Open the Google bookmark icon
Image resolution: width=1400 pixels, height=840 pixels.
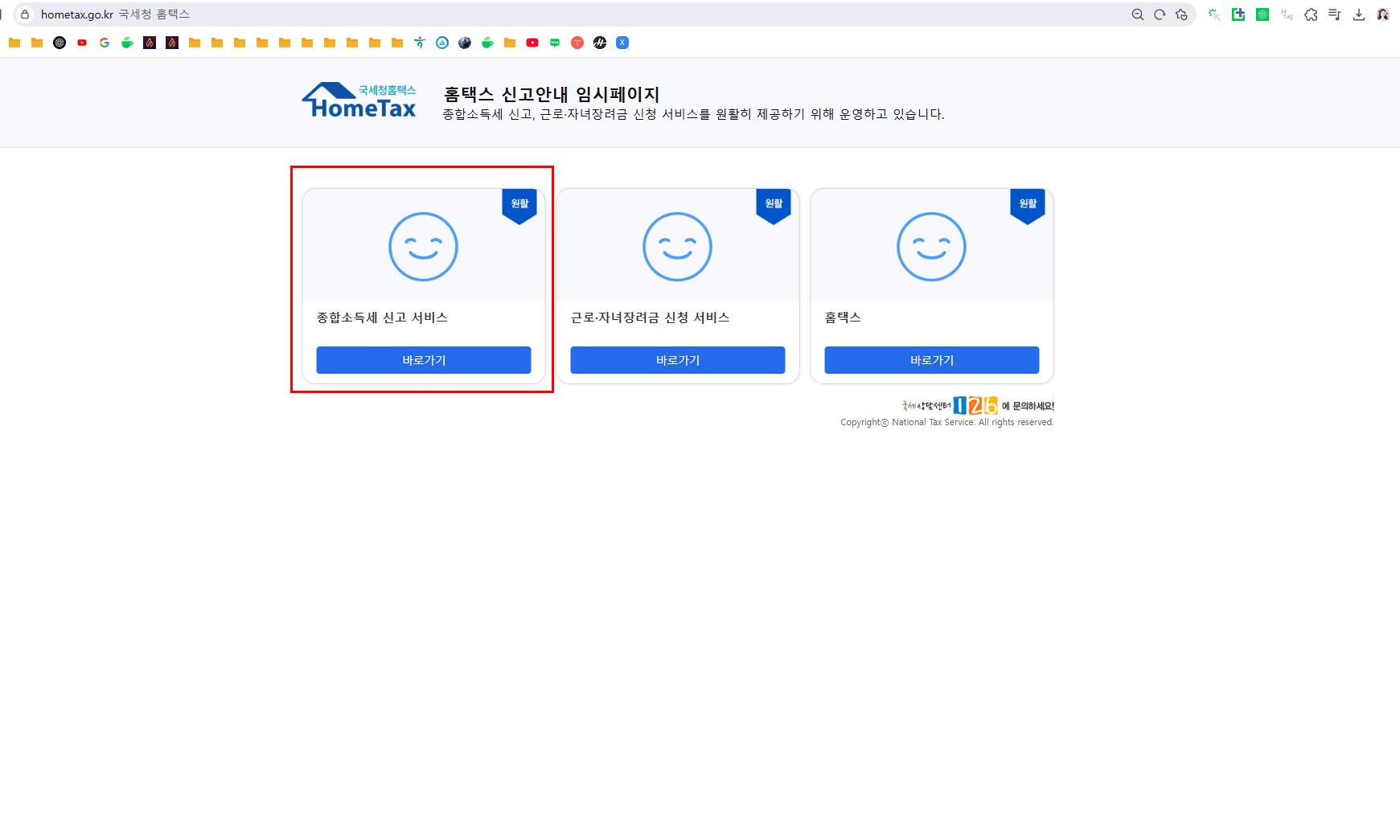[x=105, y=43]
